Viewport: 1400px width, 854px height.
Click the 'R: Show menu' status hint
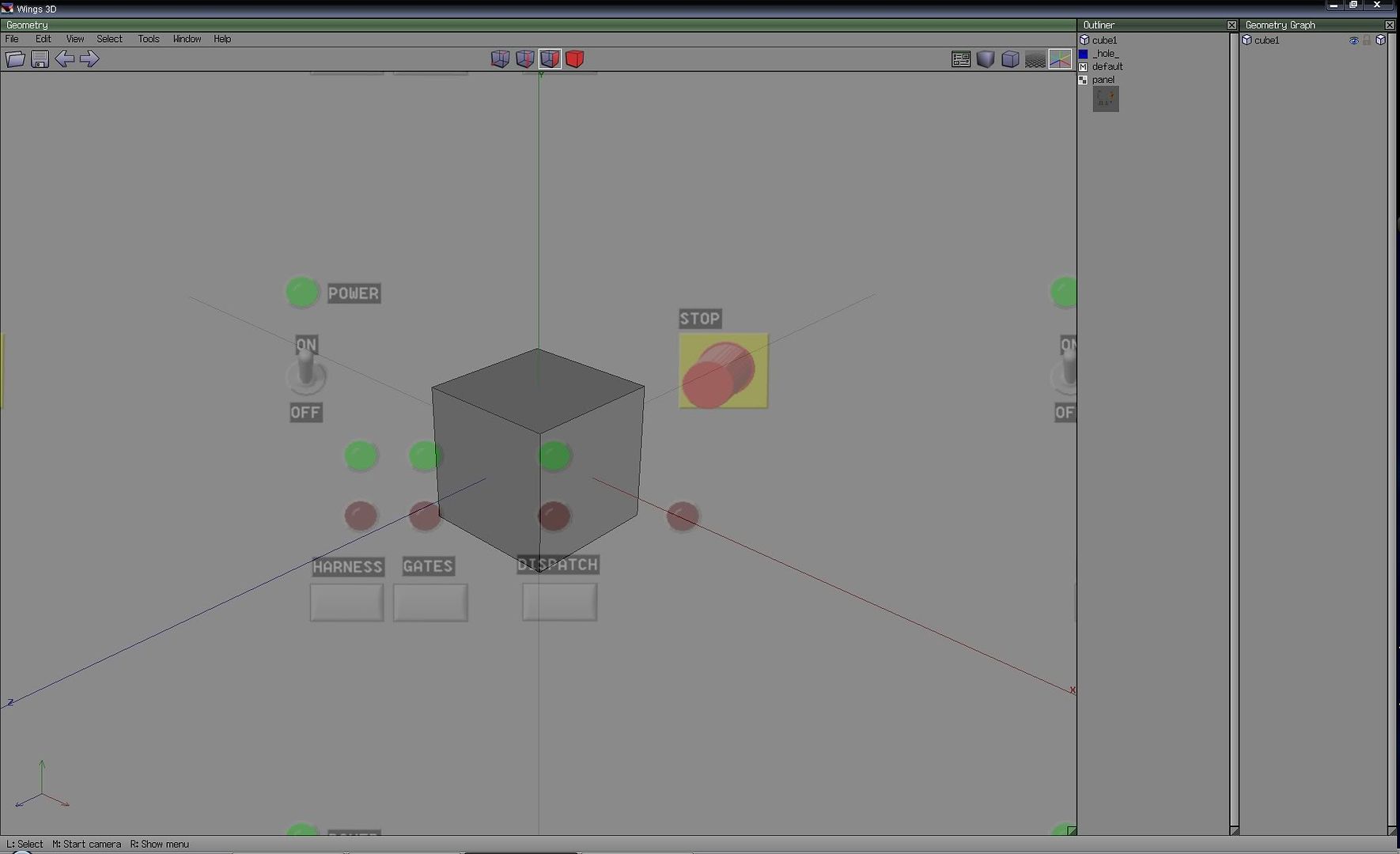[160, 845]
